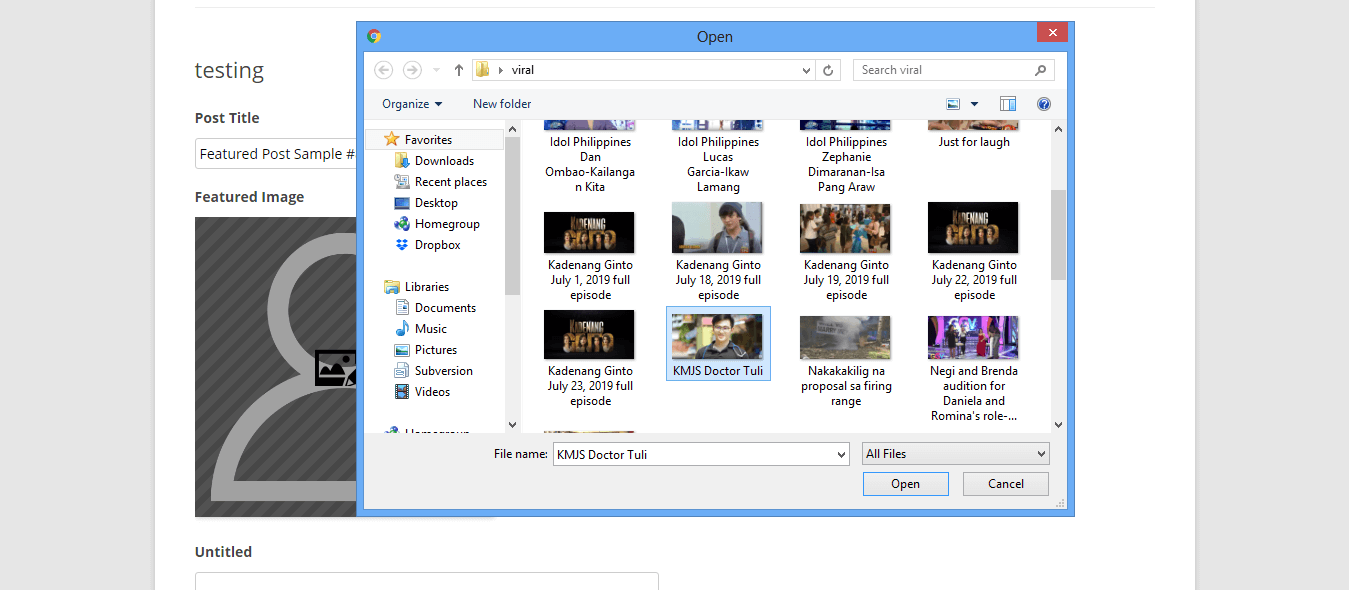Image resolution: width=1349 pixels, height=590 pixels.
Task: Select the Just for laugh file
Action: [974, 136]
